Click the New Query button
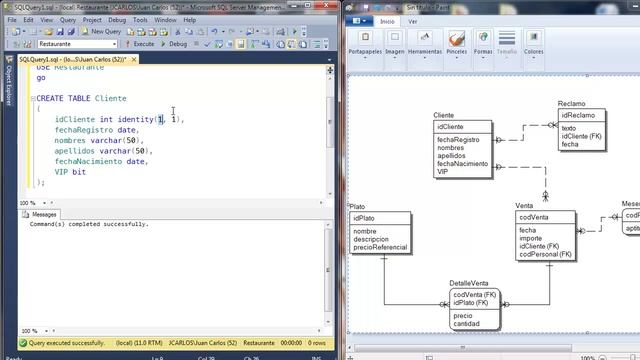Image resolution: width=640 pixels, height=360 pixels. click(101, 31)
